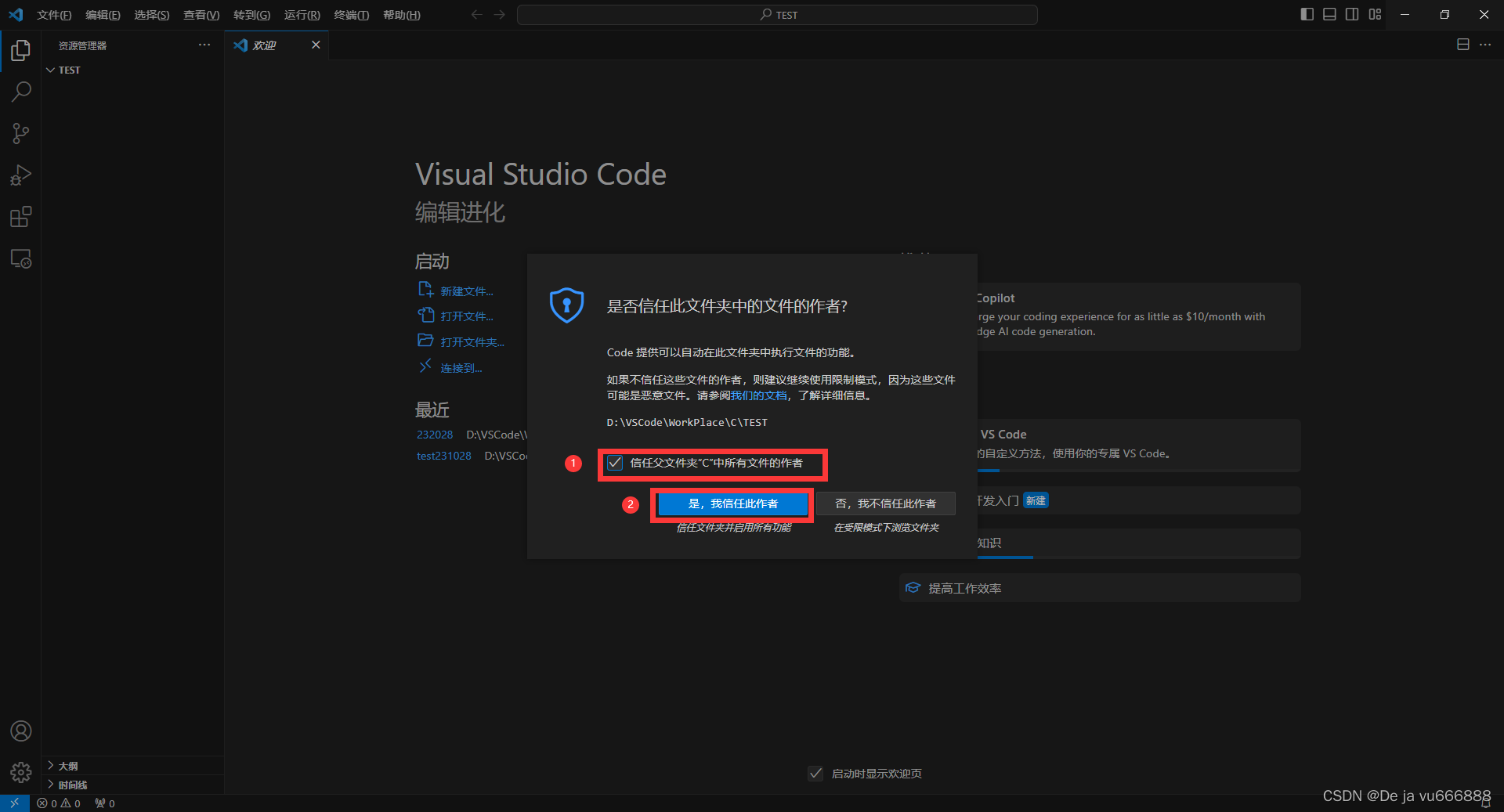This screenshot has width=1504, height=812.
Task: Click the 连接到... link
Action: (x=461, y=368)
